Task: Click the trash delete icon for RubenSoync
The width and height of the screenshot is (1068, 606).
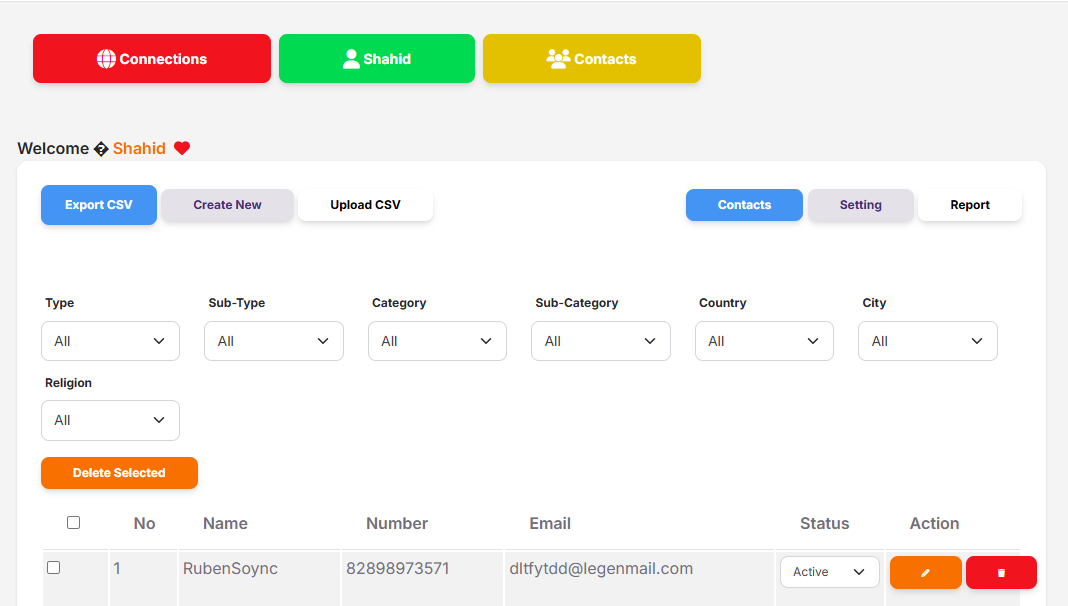Action: pyautogui.click(x=1001, y=573)
